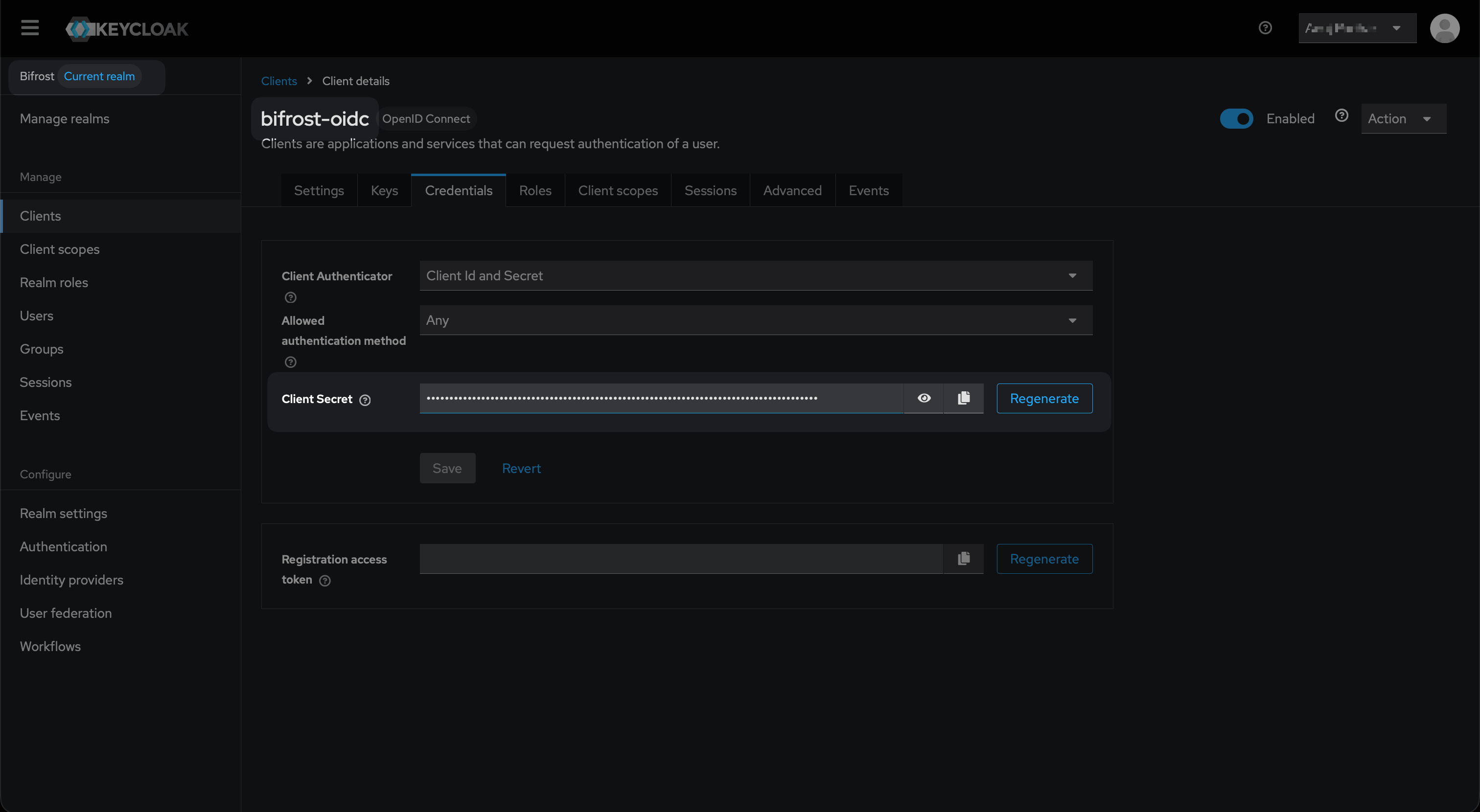Screen dimensions: 1480x812
Task: Expand the Allowed authentication method dropdown
Action: [756, 320]
